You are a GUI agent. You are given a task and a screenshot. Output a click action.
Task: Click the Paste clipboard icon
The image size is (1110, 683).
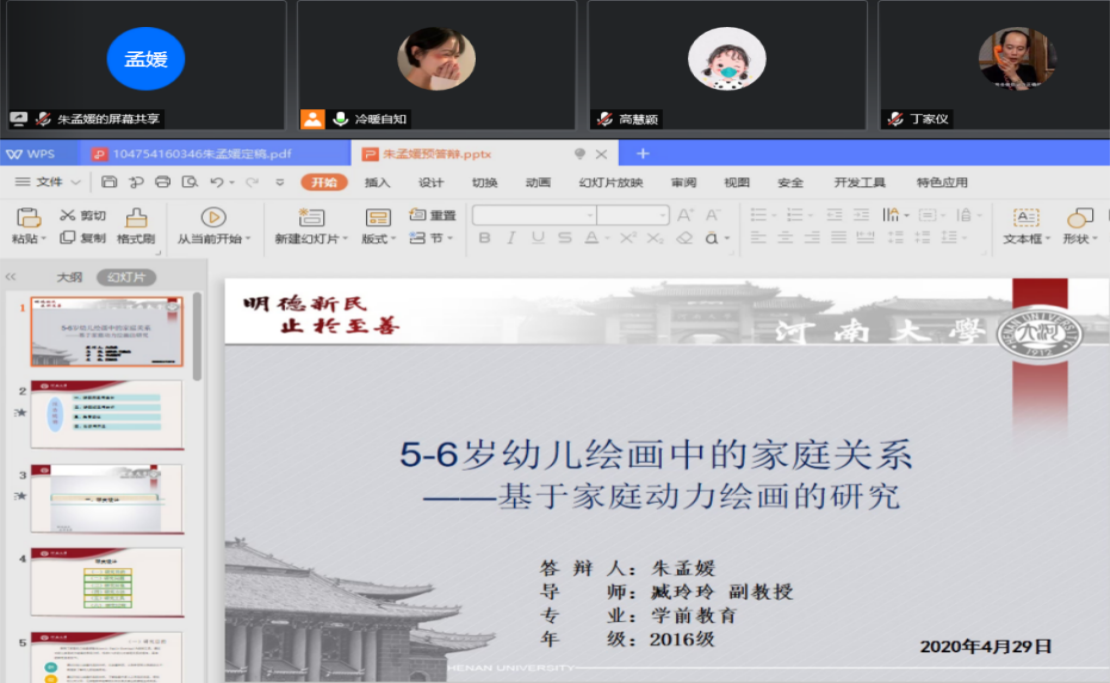point(28,217)
